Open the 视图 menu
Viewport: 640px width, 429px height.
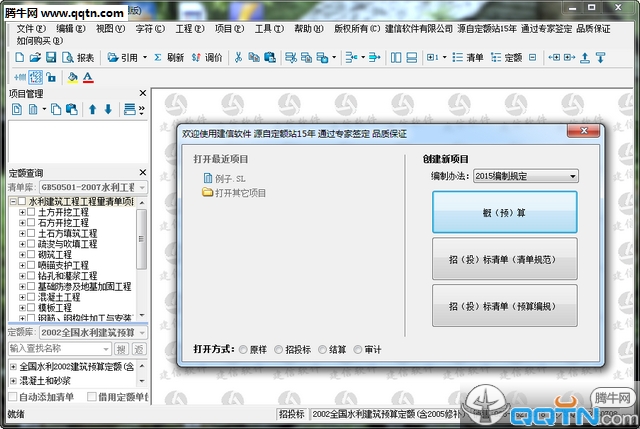[x=110, y=29]
